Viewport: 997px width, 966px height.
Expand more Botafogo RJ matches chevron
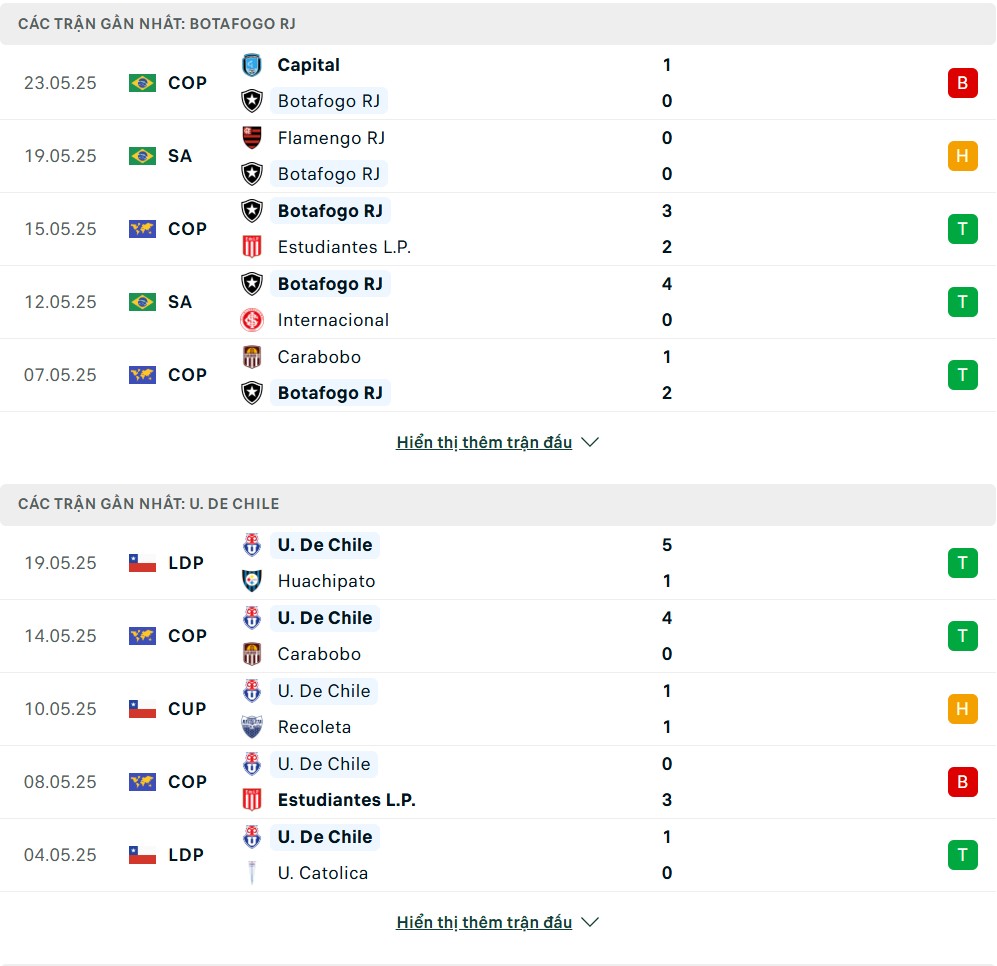click(590, 442)
